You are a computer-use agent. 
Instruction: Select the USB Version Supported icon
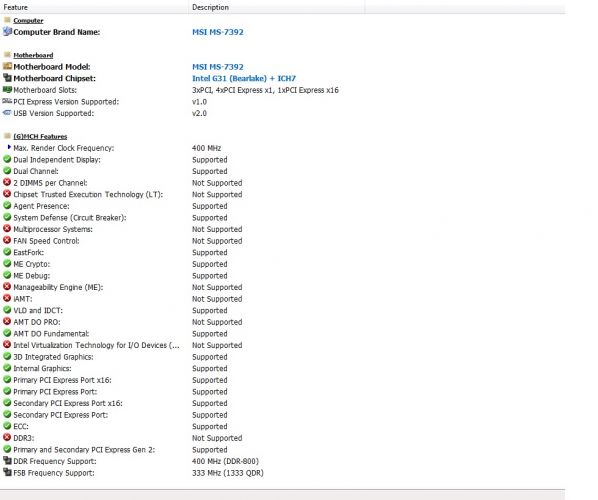[x=7, y=113]
